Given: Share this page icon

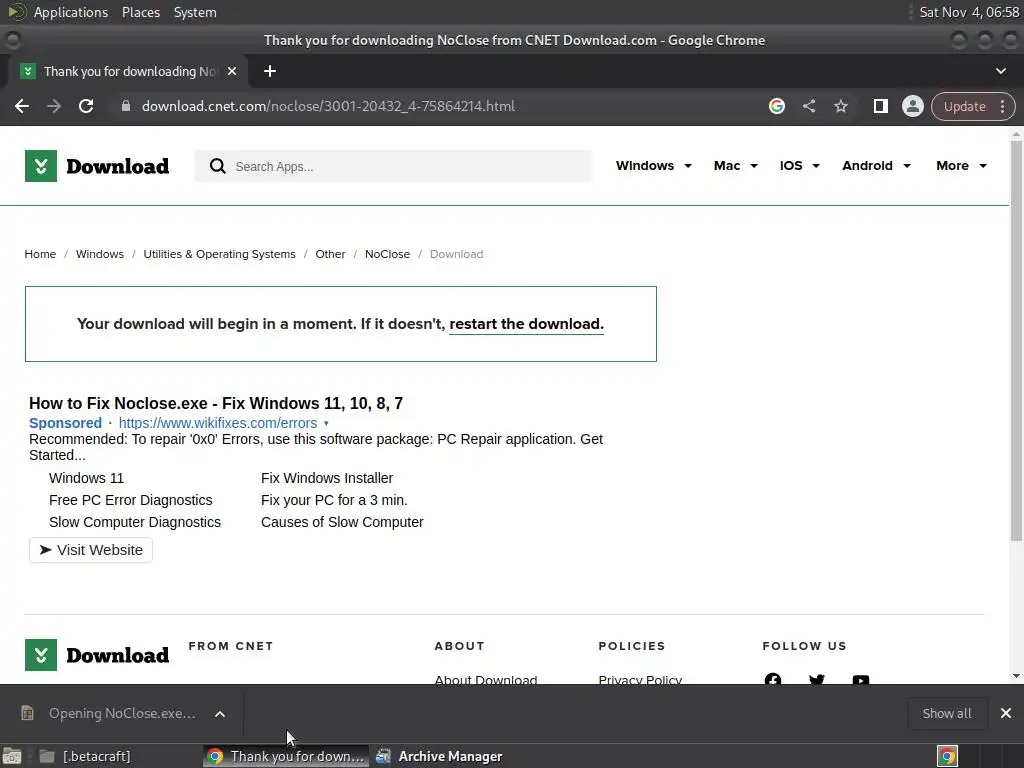Looking at the screenshot, I should [x=808, y=106].
